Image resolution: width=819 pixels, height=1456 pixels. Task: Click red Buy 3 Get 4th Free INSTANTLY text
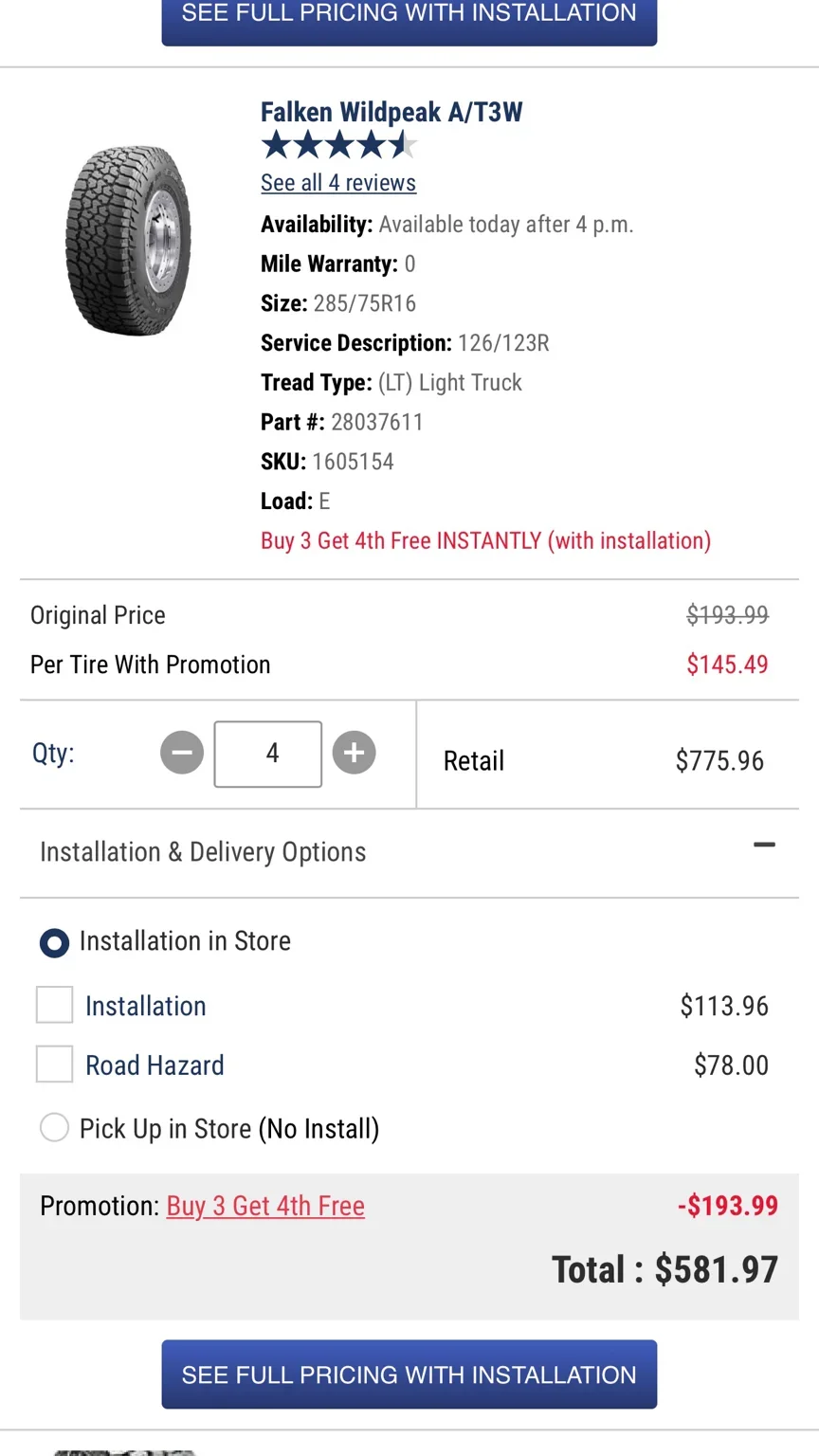(x=485, y=540)
